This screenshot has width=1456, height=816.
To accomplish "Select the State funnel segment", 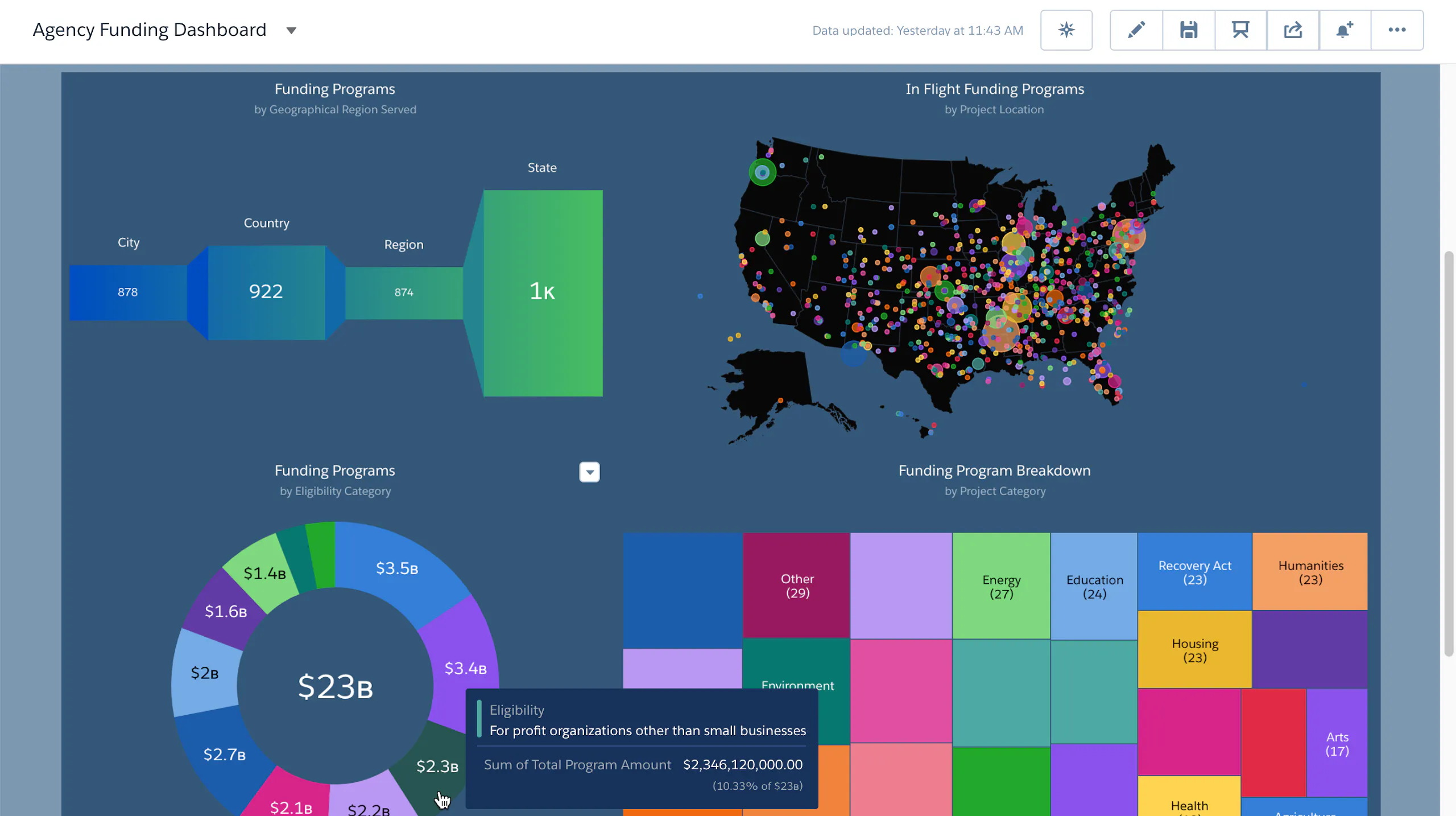I will (x=543, y=292).
